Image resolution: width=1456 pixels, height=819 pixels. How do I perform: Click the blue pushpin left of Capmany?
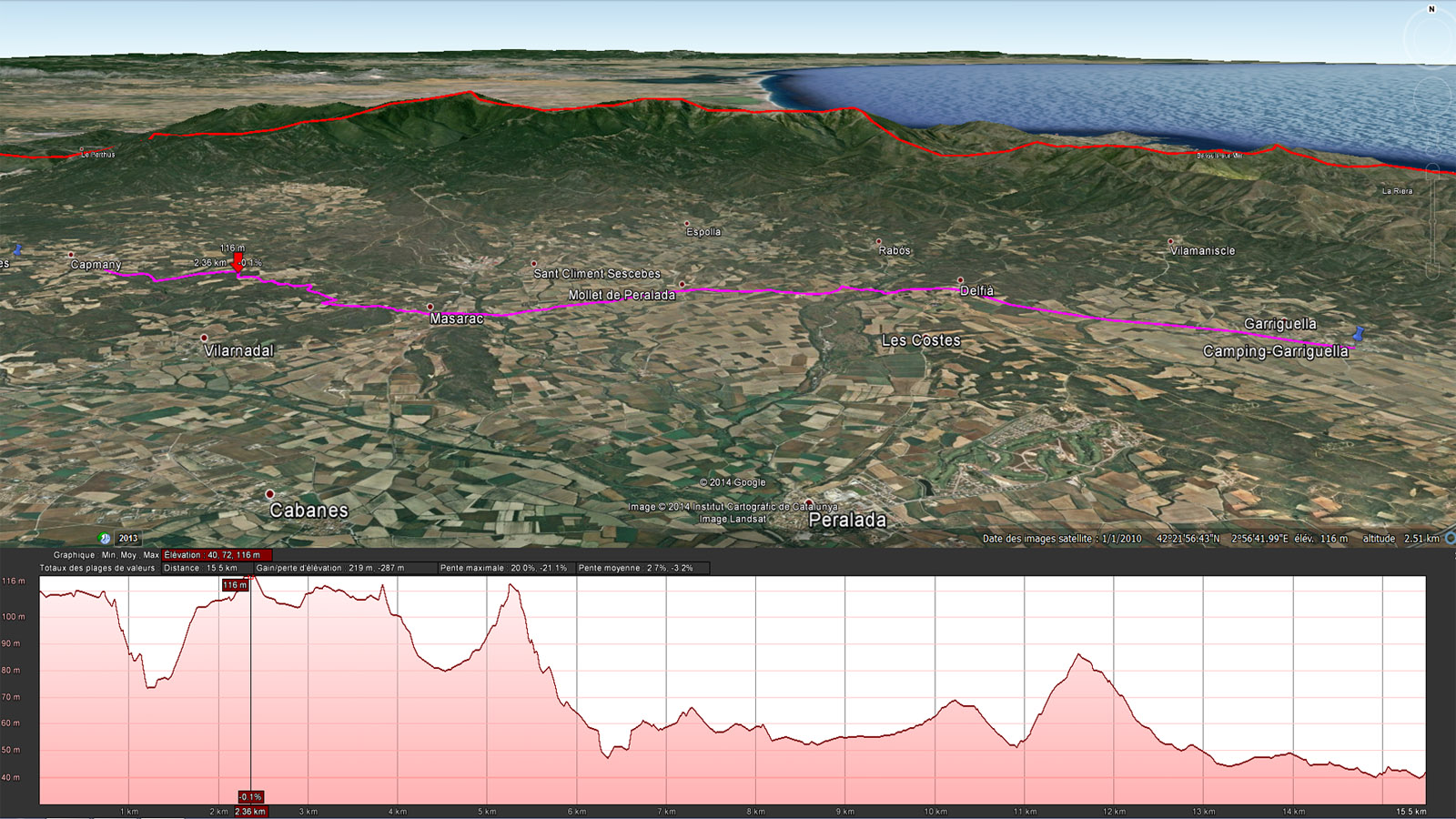coord(17,249)
